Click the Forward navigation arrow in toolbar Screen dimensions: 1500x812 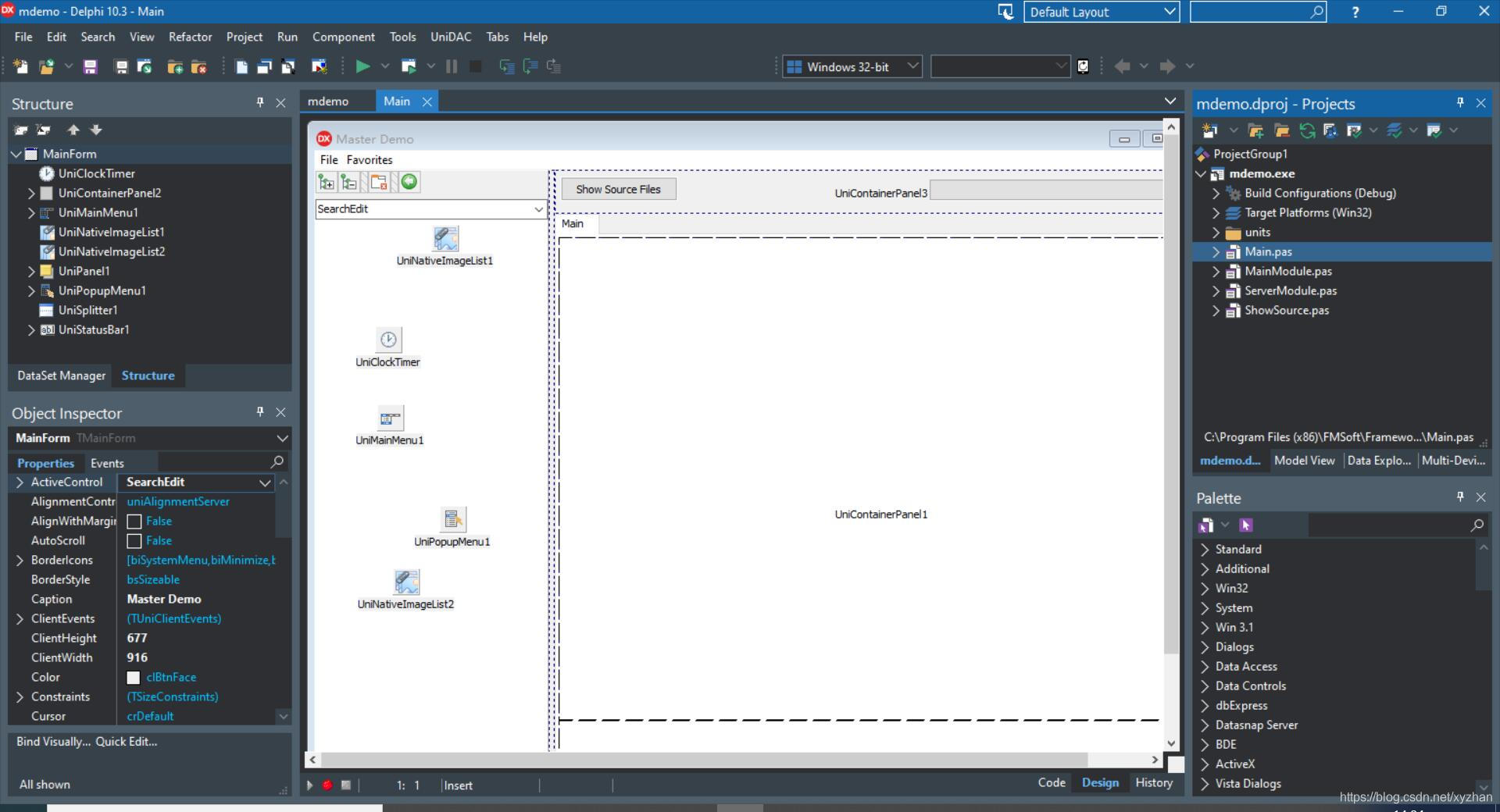[1167, 66]
